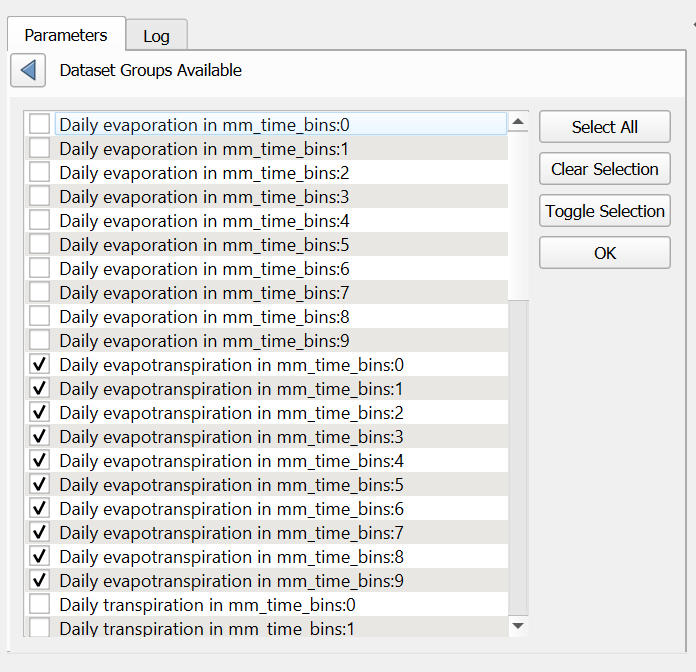Uncheck Daily evapotranspiration time_bins:9 checkbox

point(40,581)
